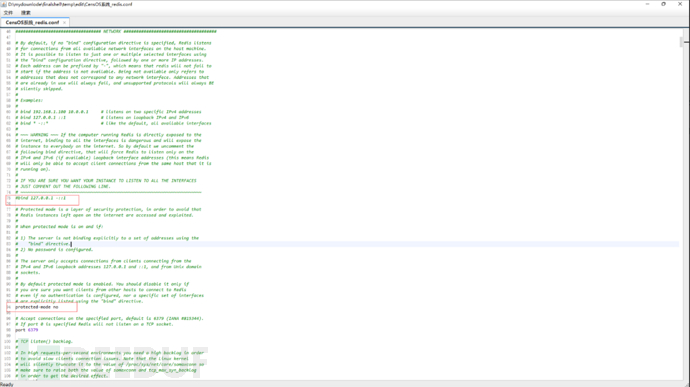Click the '# TCP listen() backlog.' line
This screenshot has width=690, height=387.
44,341
